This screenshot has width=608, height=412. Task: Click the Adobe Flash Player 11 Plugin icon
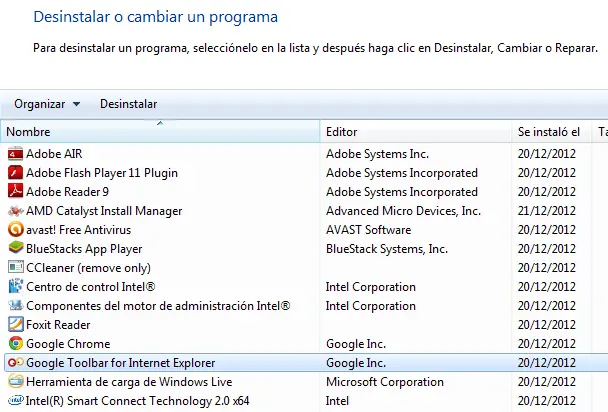(x=15, y=173)
